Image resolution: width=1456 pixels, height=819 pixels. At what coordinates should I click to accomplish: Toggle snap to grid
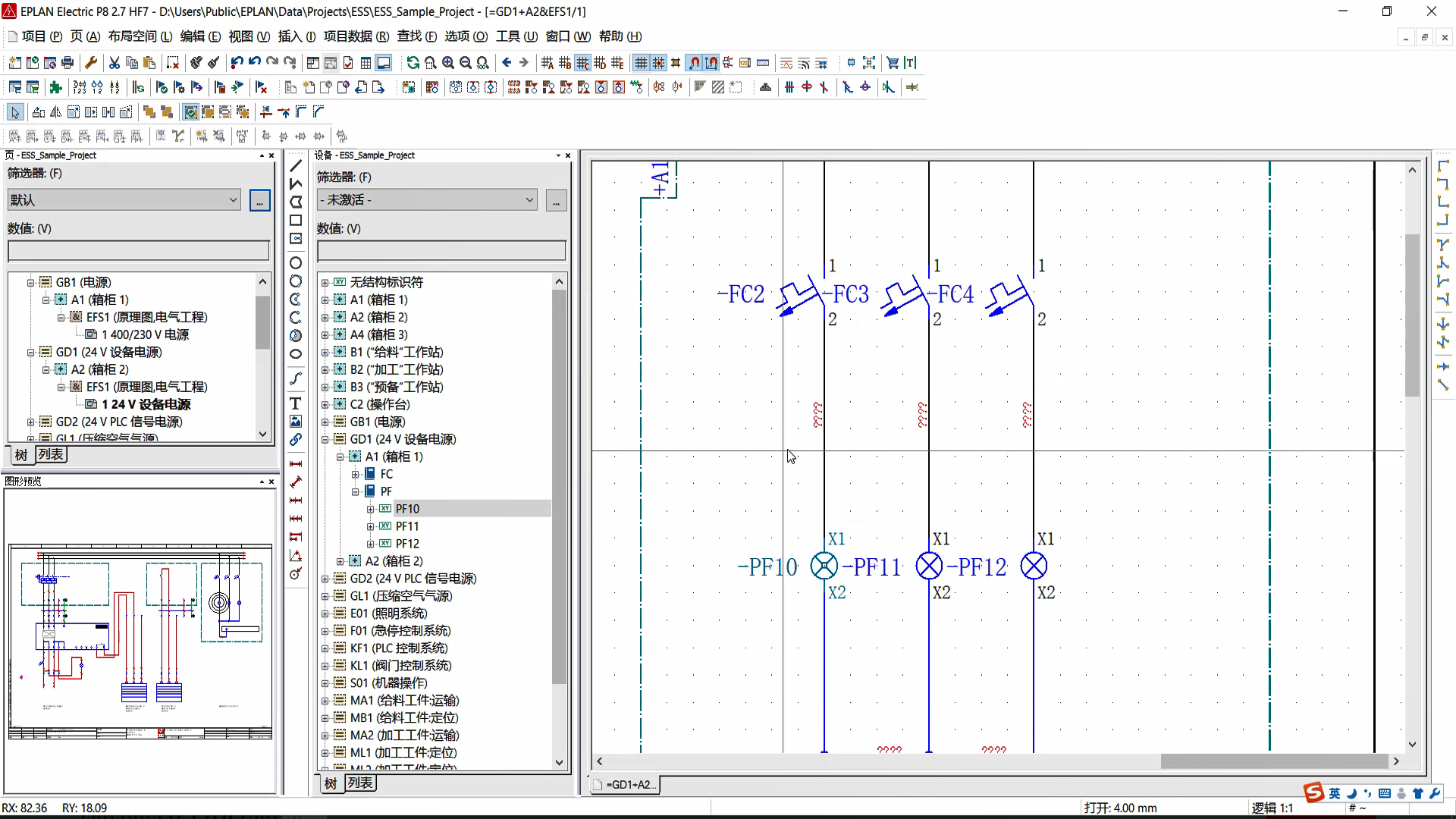[x=658, y=63]
